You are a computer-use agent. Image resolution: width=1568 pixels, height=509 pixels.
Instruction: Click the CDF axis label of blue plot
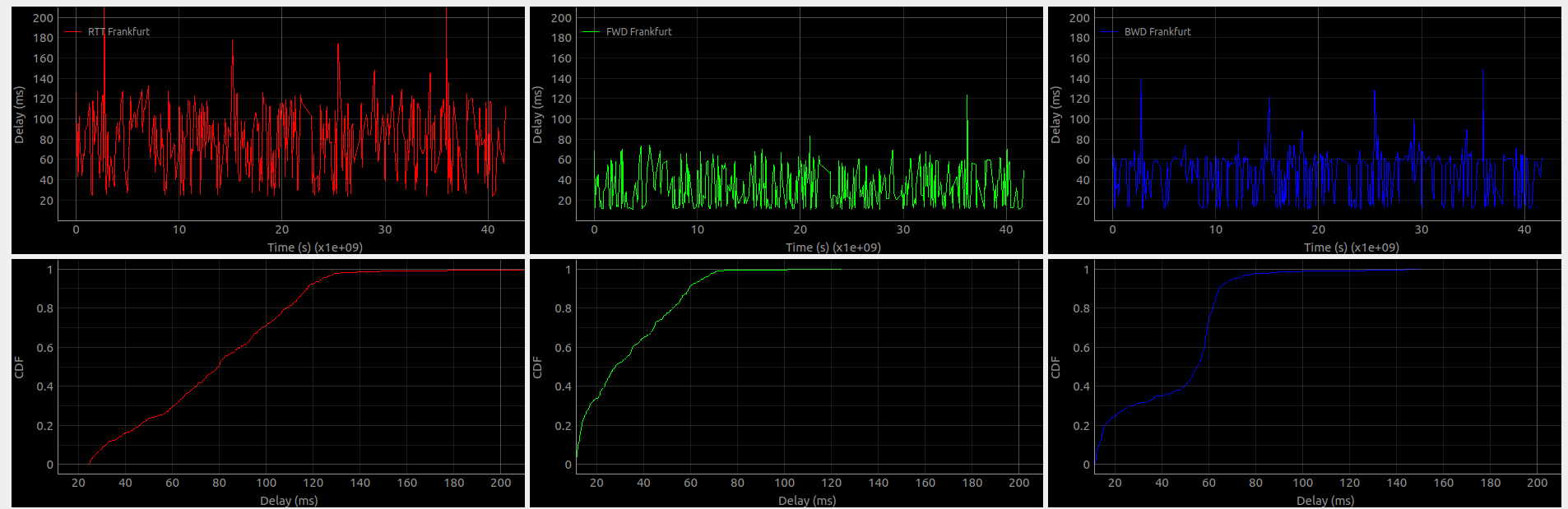[x=1056, y=368]
